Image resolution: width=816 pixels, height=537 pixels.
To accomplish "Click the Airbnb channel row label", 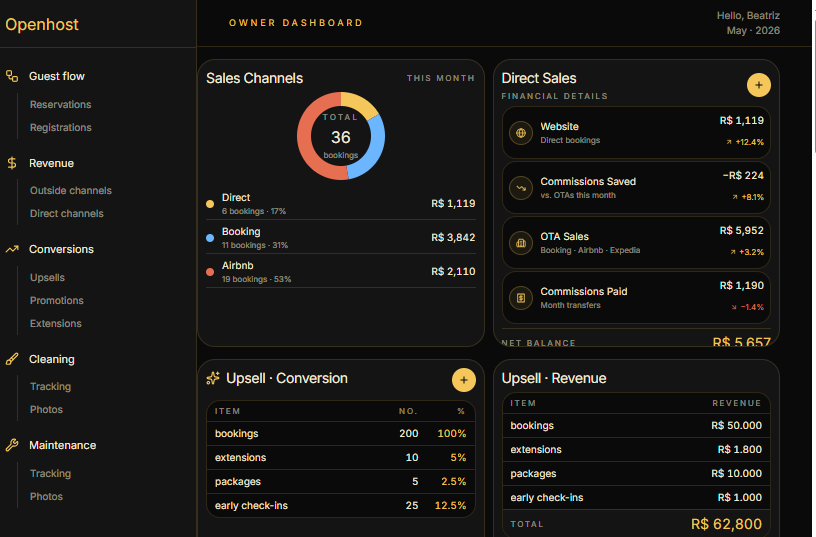I will point(237,265).
